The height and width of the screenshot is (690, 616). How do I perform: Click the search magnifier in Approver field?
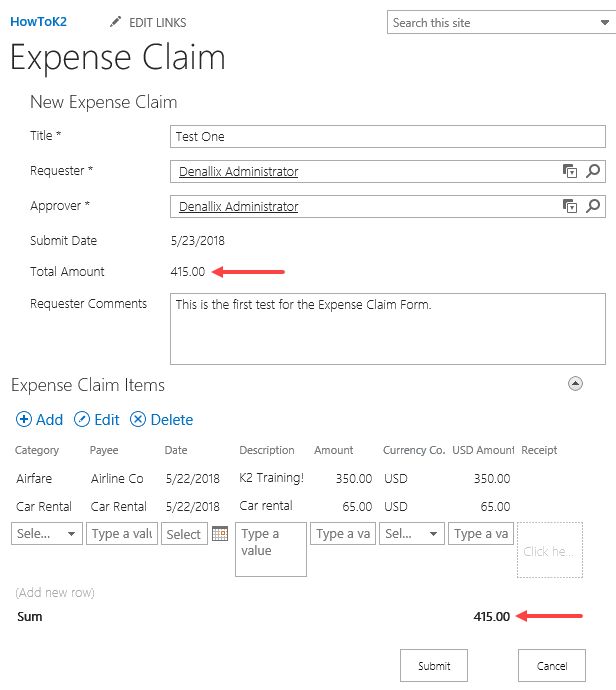coord(593,206)
